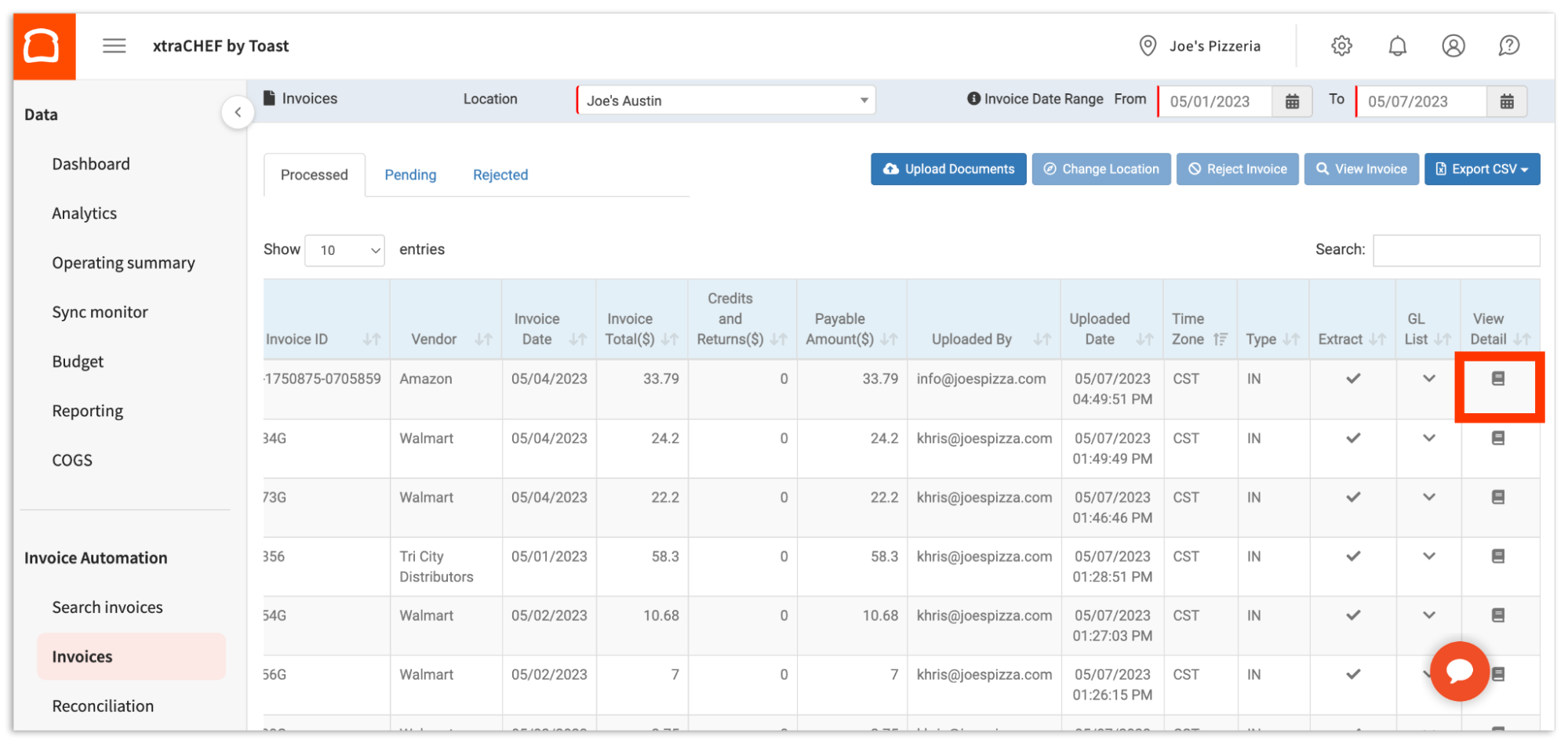Toggle the Extract checkmark on the Walmart 05/04 row
This screenshot has height=744, width=1568.
tap(1352, 438)
